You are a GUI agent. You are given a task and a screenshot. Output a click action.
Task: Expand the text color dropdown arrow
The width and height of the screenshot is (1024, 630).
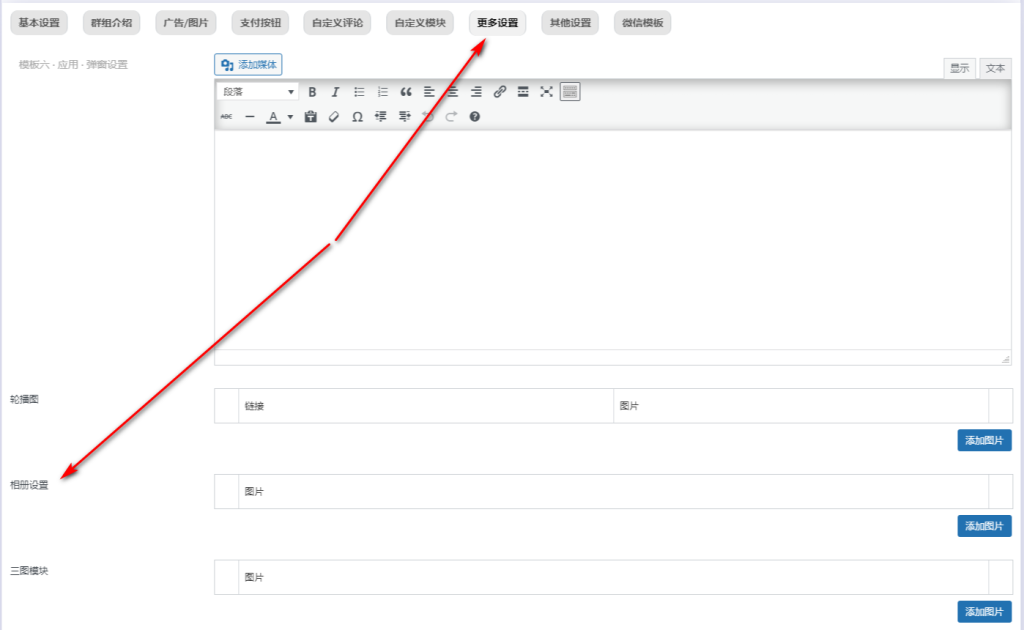coord(290,117)
